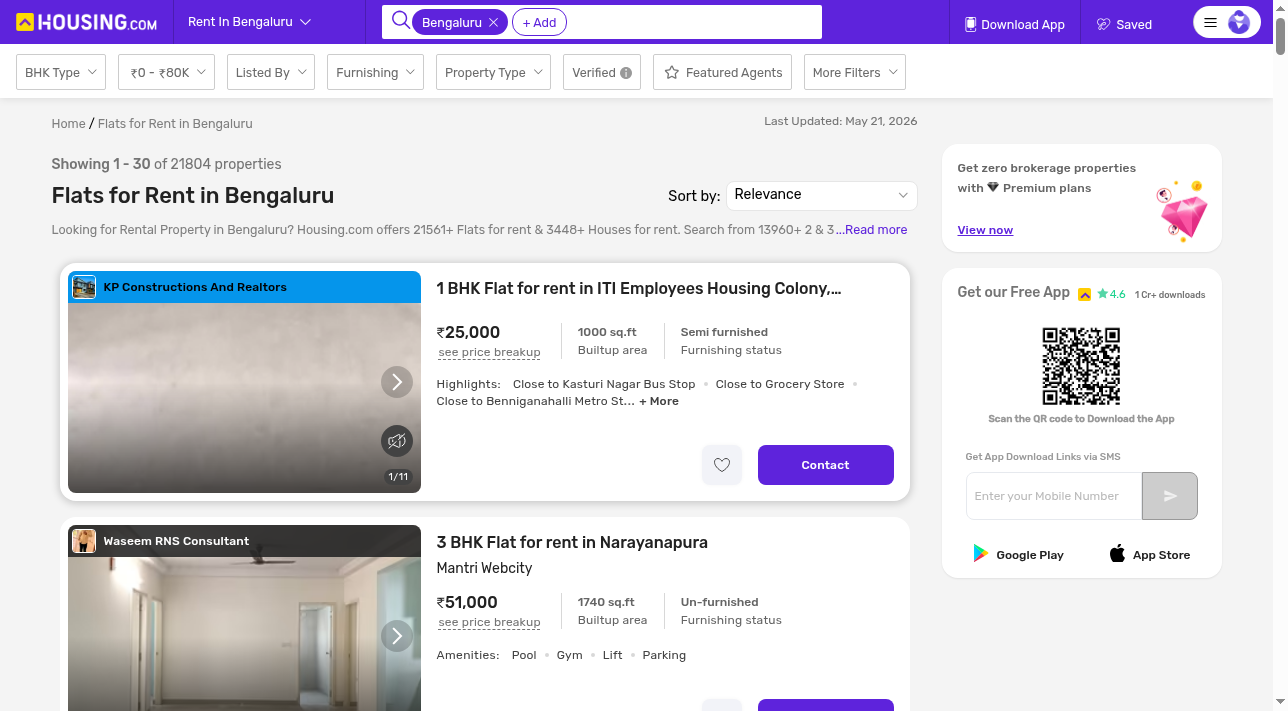
Task: Click the send SMS arrow button
Action: coord(1170,496)
